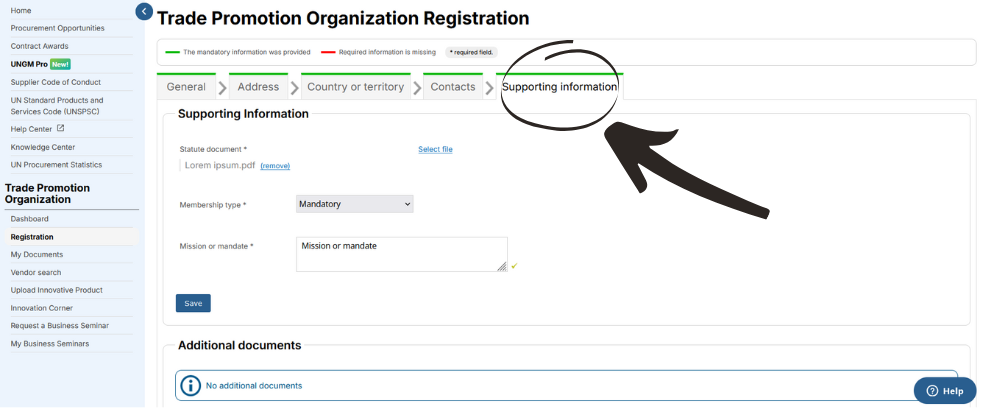Click the arrow between Contacts and Supporting information

pos(489,88)
